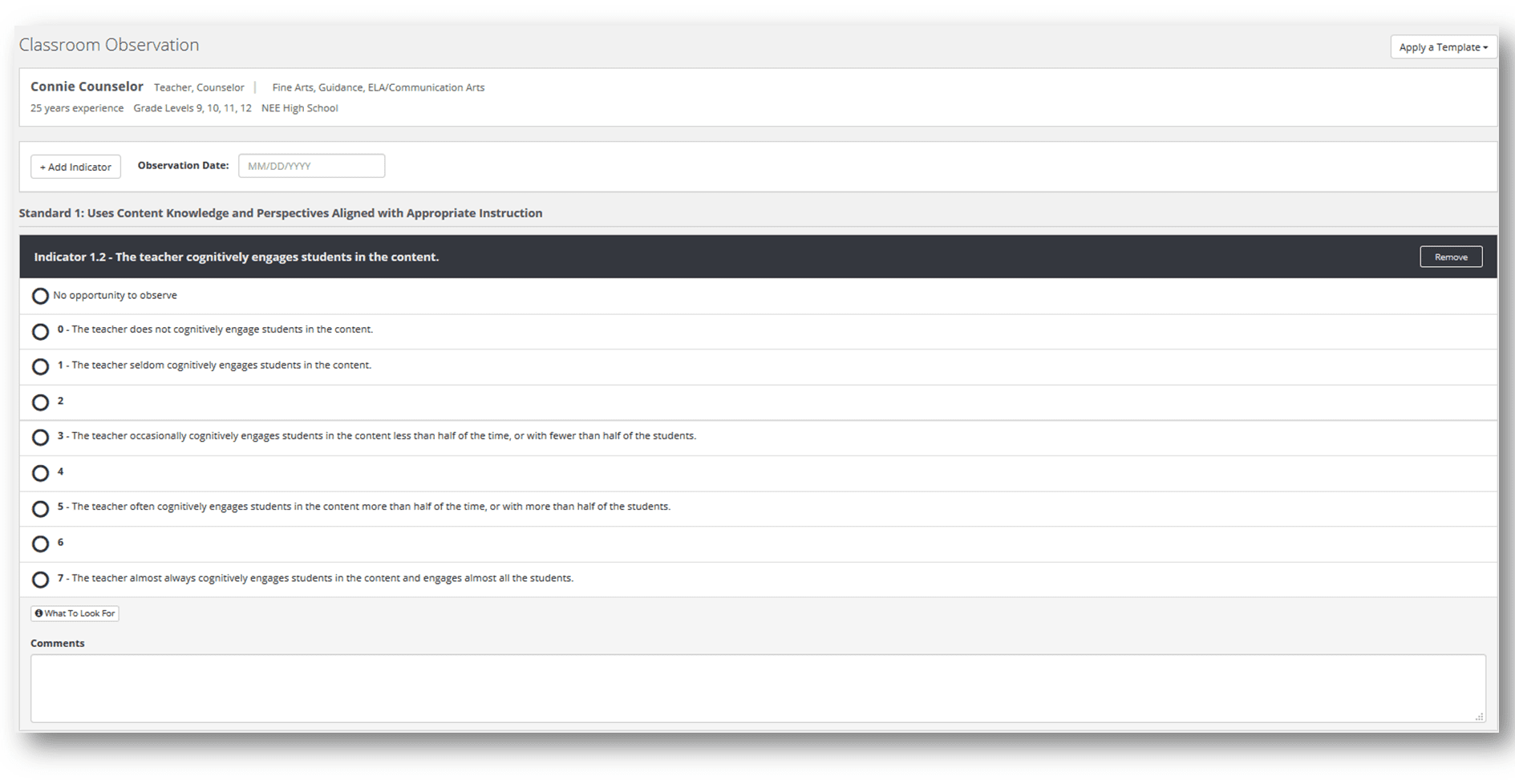Click the Standard 1 section heading
This screenshot has height=784, width=1515.
[x=280, y=213]
